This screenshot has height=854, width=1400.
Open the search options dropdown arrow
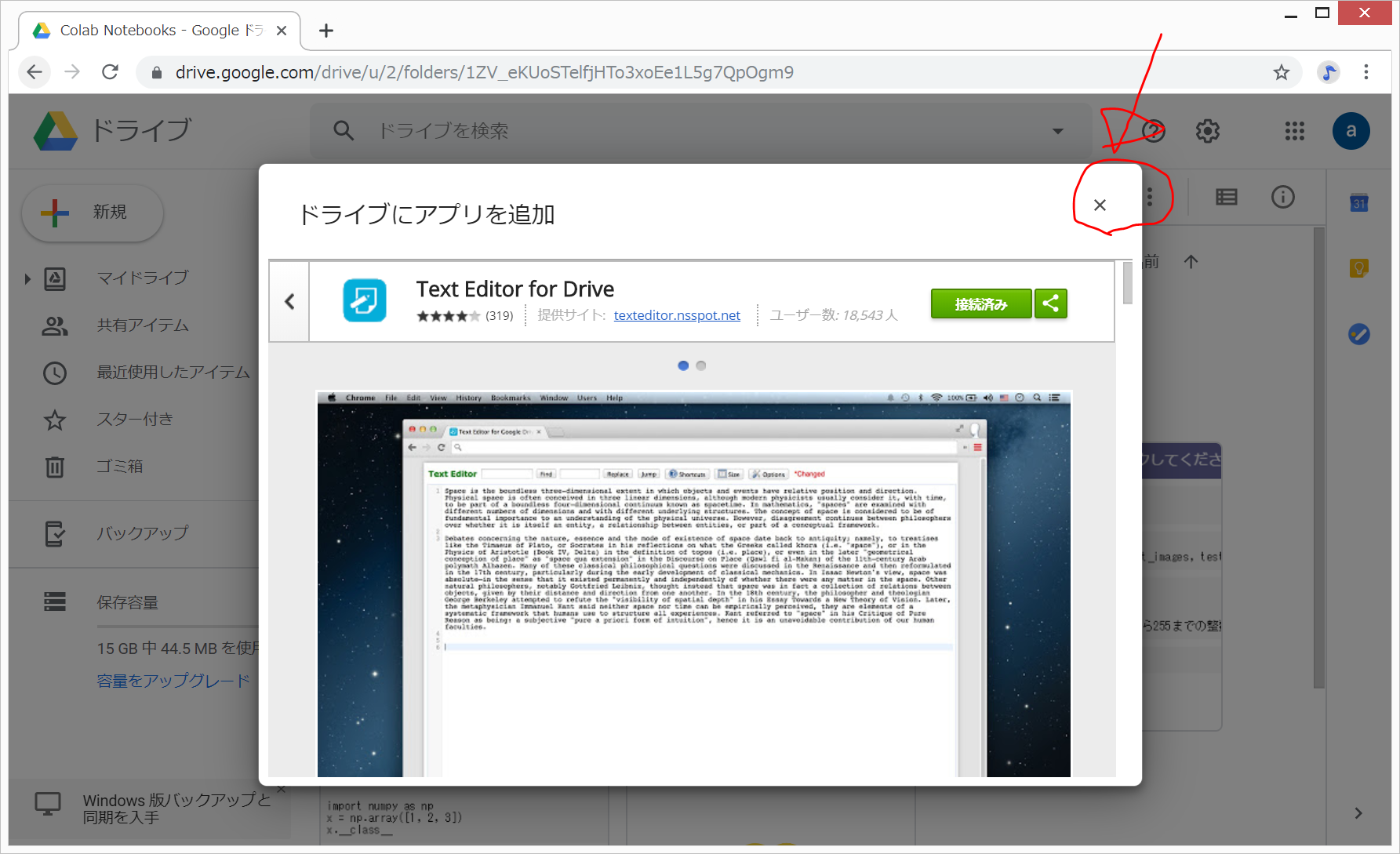pyautogui.click(x=1058, y=131)
